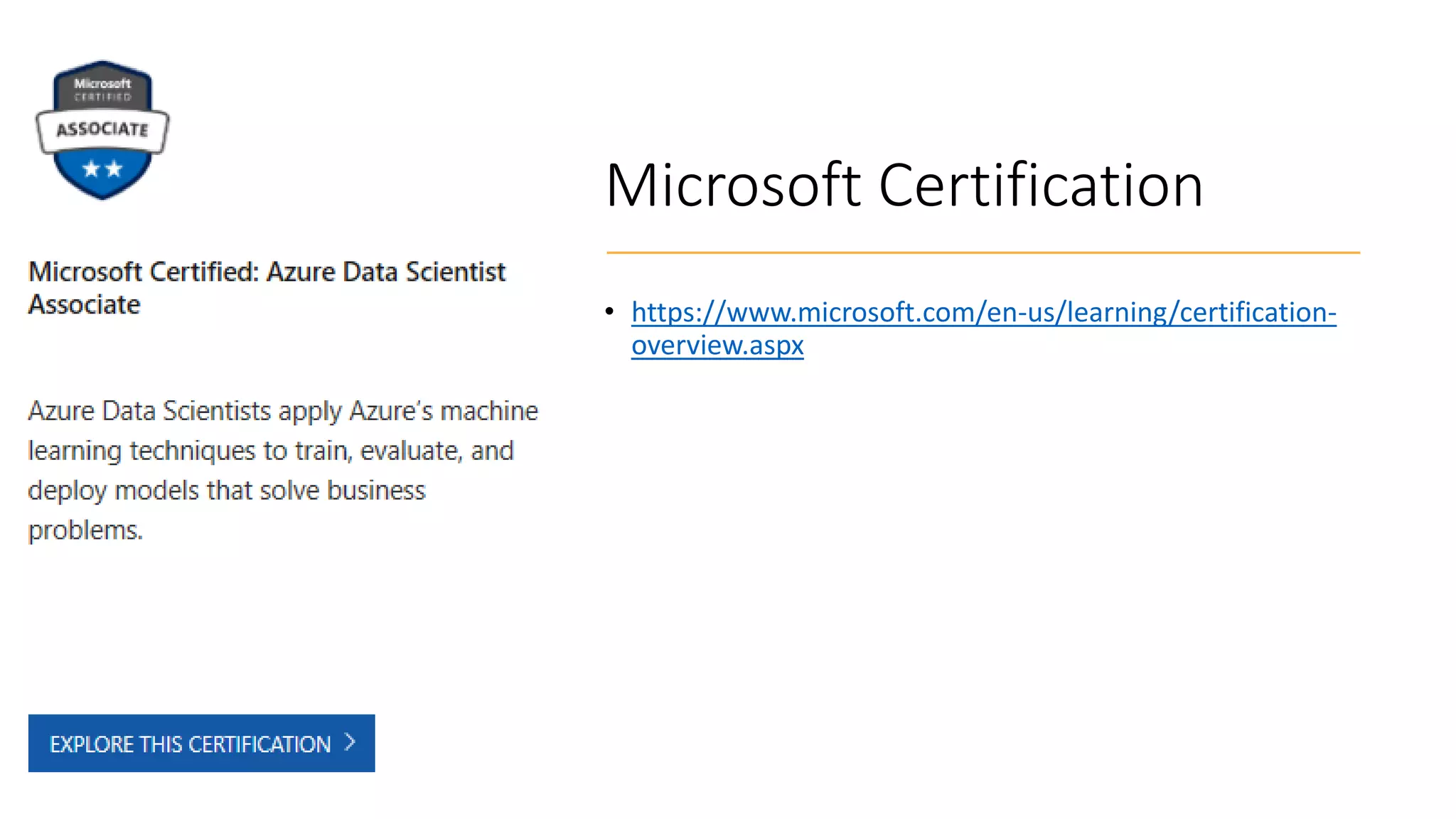Image resolution: width=1456 pixels, height=819 pixels.
Task: Click the 'Azure Data Scientists apply' description paragraph
Action: click(x=283, y=470)
